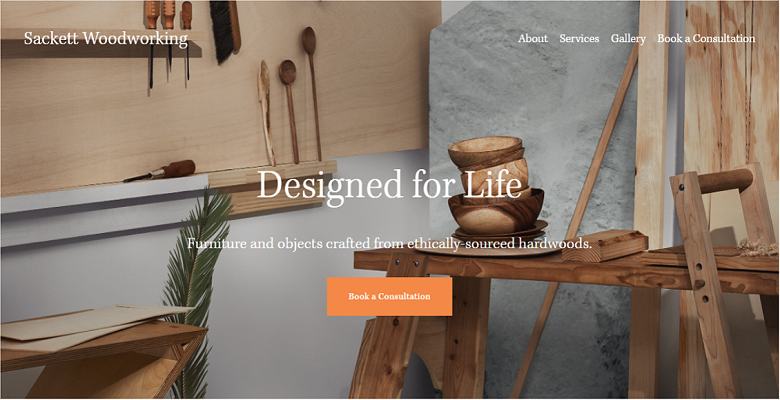Click the black-bristled hand brush
780x400 pixels.
[x=225, y=30]
